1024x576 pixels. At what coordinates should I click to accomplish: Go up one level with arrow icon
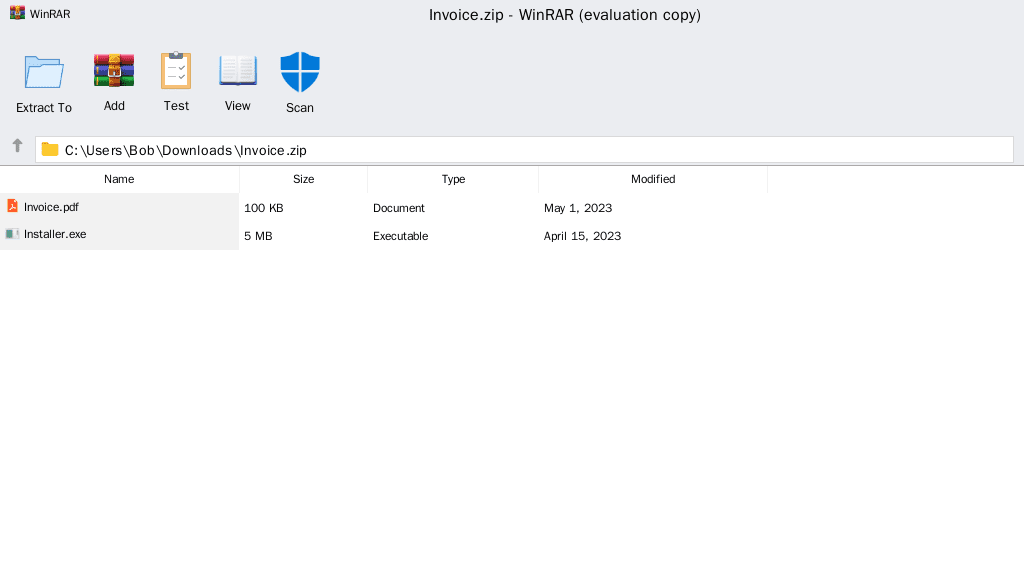point(18,145)
